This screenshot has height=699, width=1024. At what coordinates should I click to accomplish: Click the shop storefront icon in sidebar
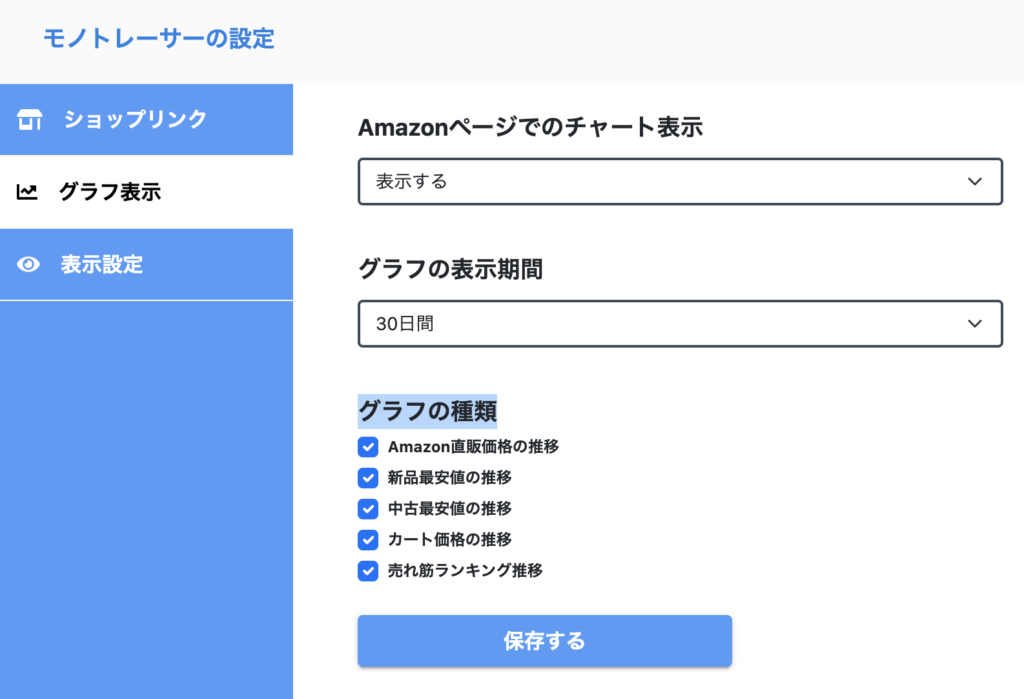pos(30,120)
